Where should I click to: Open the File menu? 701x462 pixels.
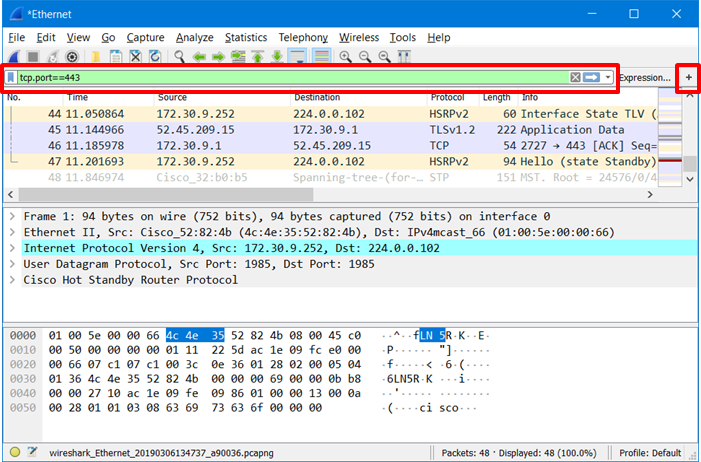17,38
